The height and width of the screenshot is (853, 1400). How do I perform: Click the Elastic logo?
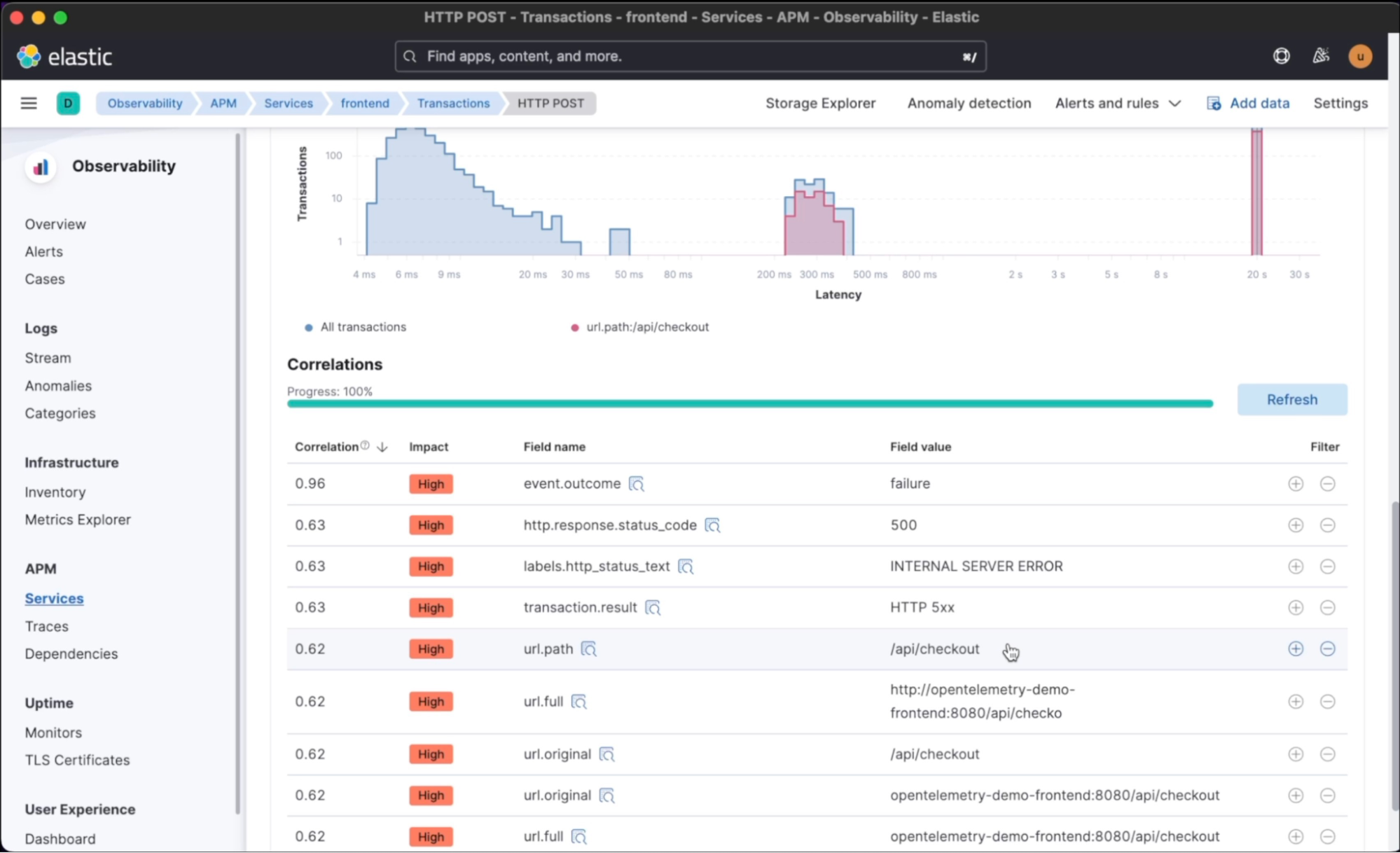(x=64, y=56)
